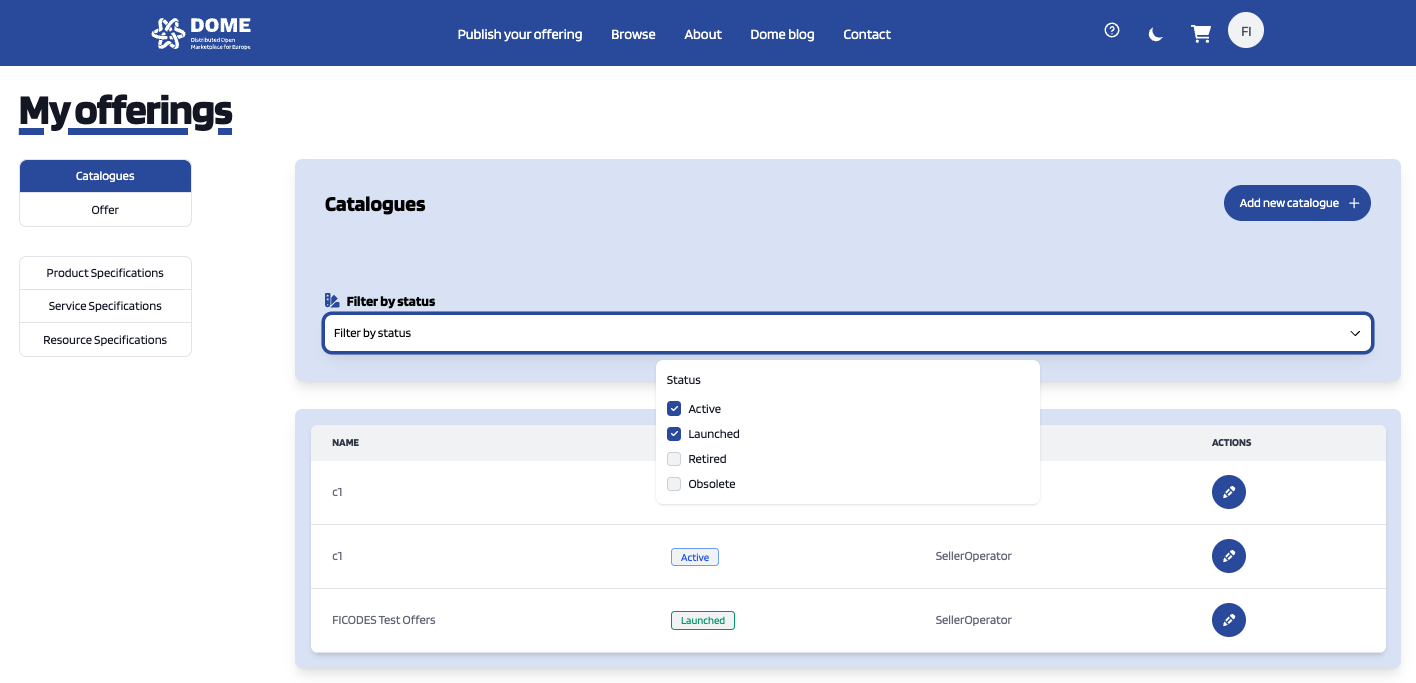The height and width of the screenshot is (683, 1416).
Task: Click the DOME logo in header
Action: (201, 33)
